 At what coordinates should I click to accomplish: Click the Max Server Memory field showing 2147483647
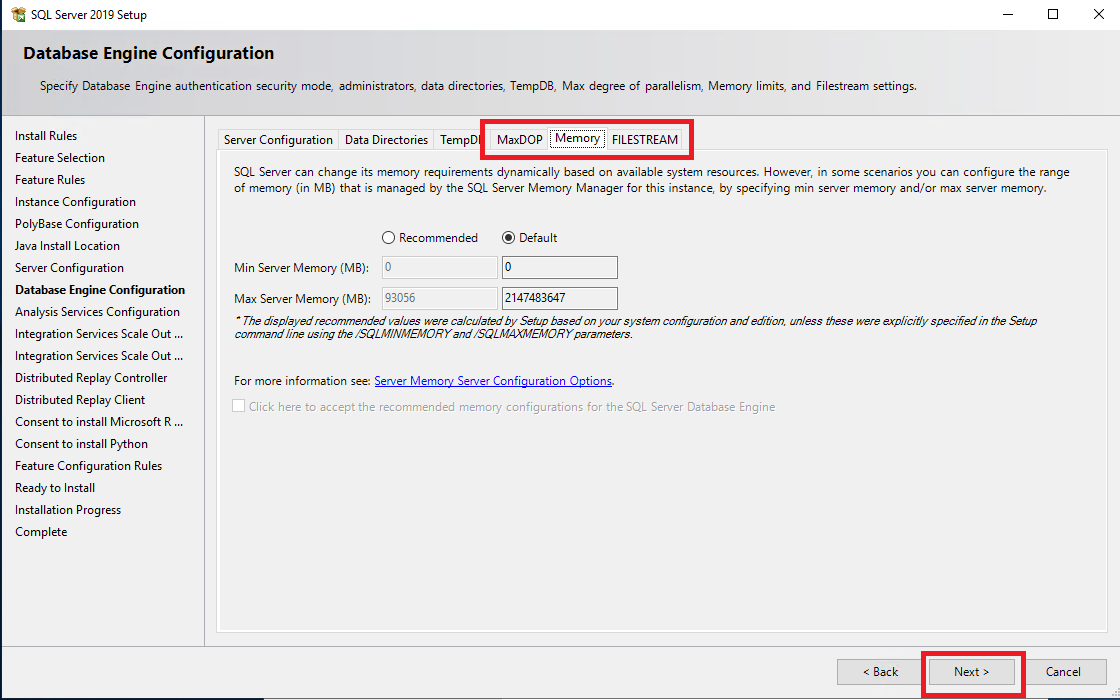coord(559,298)
